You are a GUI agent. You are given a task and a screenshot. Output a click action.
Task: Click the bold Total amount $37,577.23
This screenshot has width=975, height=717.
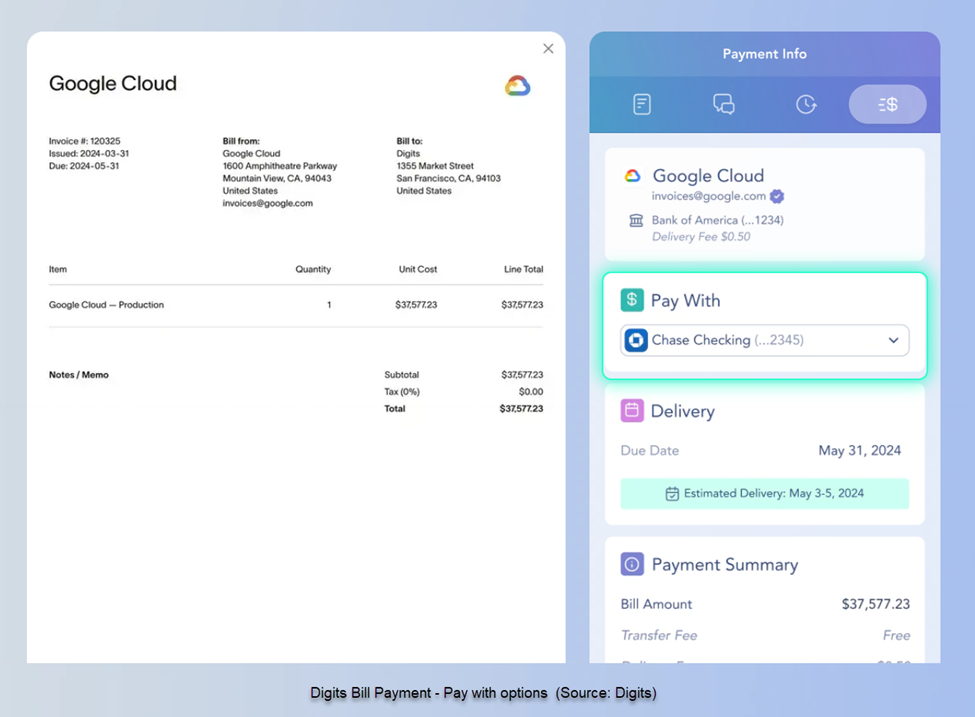coord(521,409)
